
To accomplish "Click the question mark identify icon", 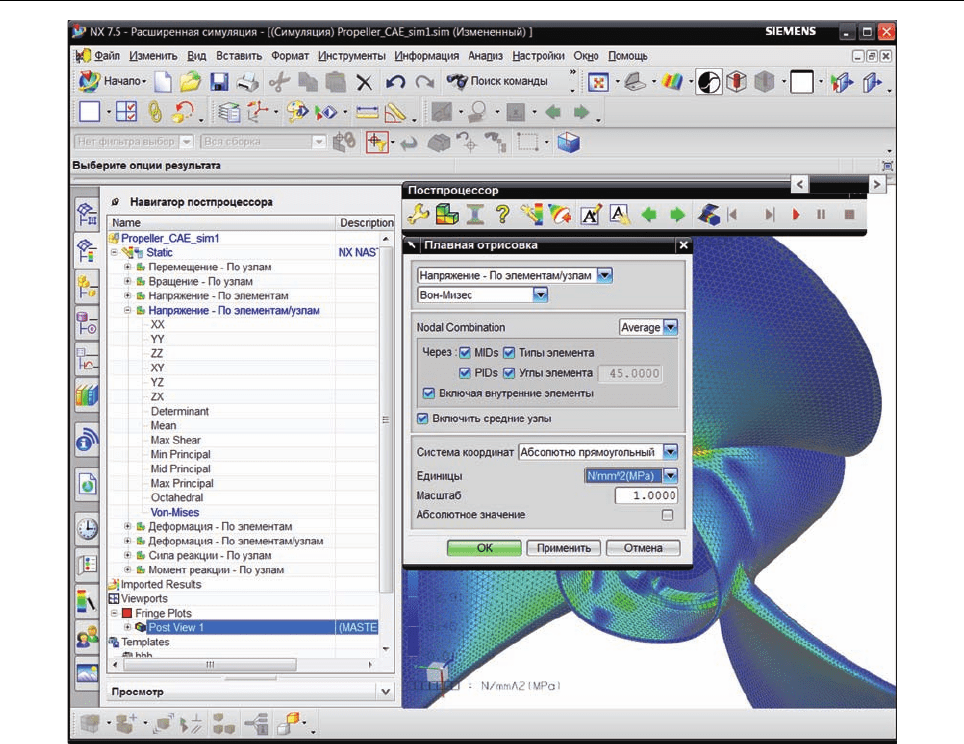I will point(502,215).
